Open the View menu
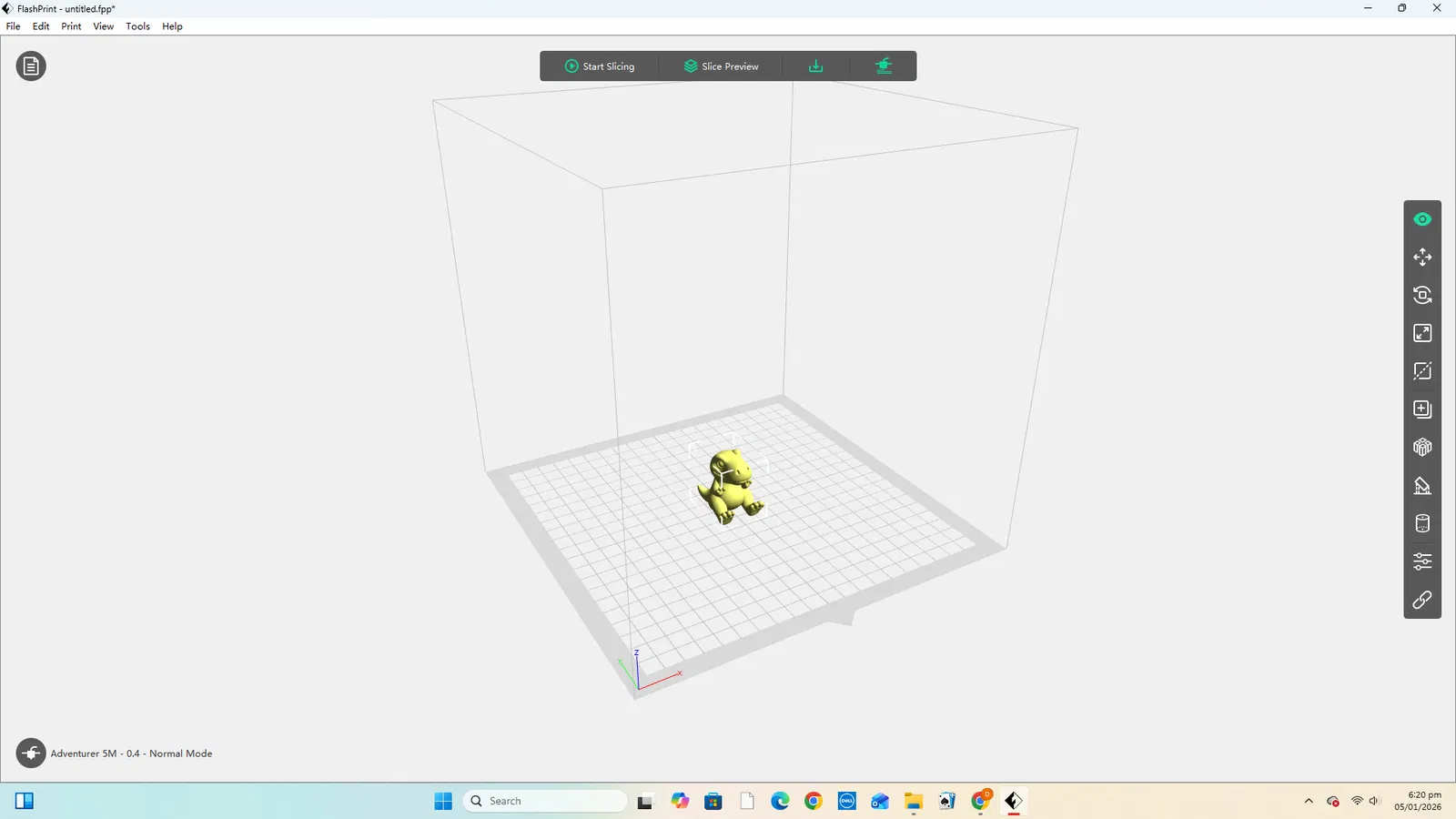The image size is (1456, 819). pos(104,26)
